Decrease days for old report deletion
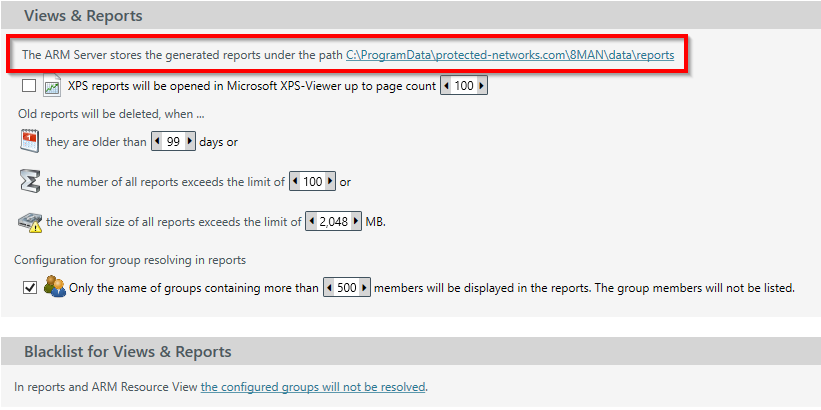Image resolution: width=821 pixels, height=410 pixels. tap(156, 142)
